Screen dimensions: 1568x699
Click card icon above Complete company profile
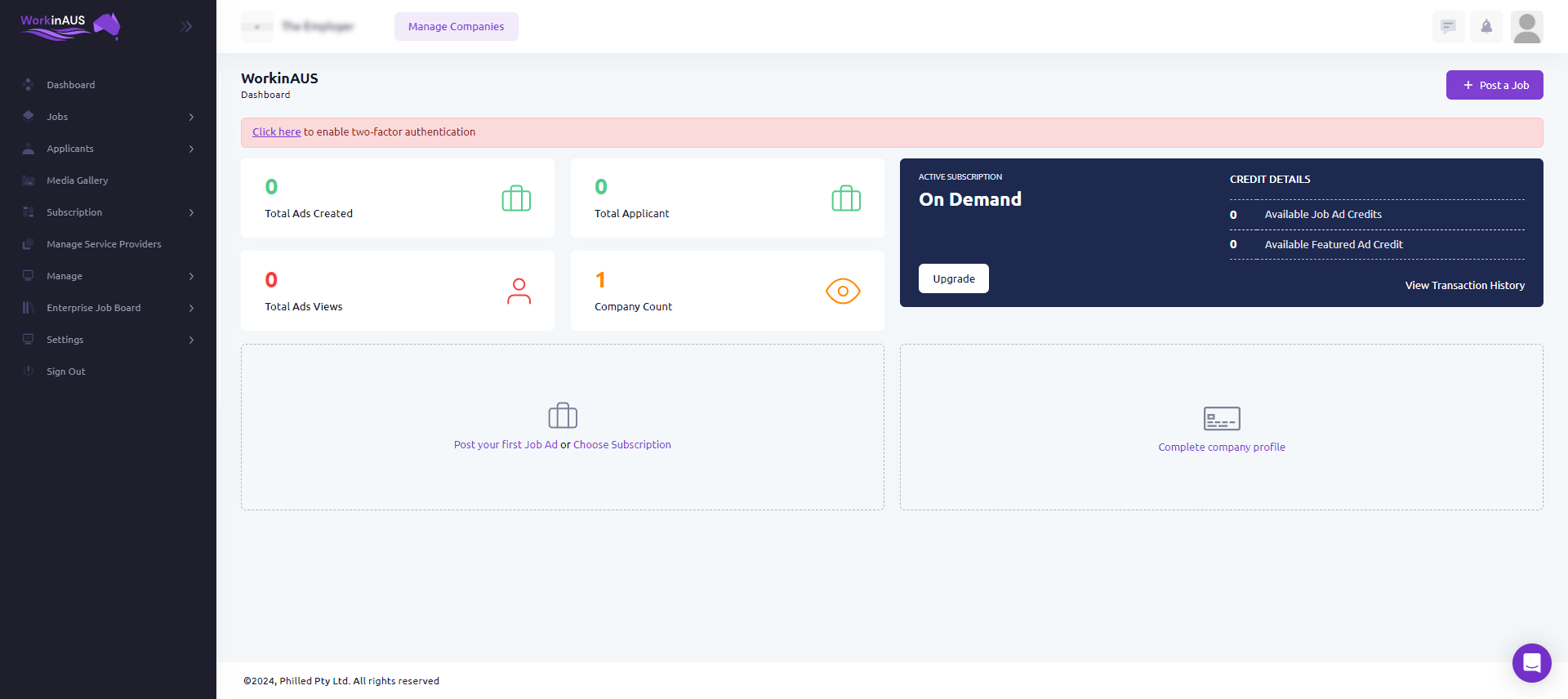(x=1222, y=418)
